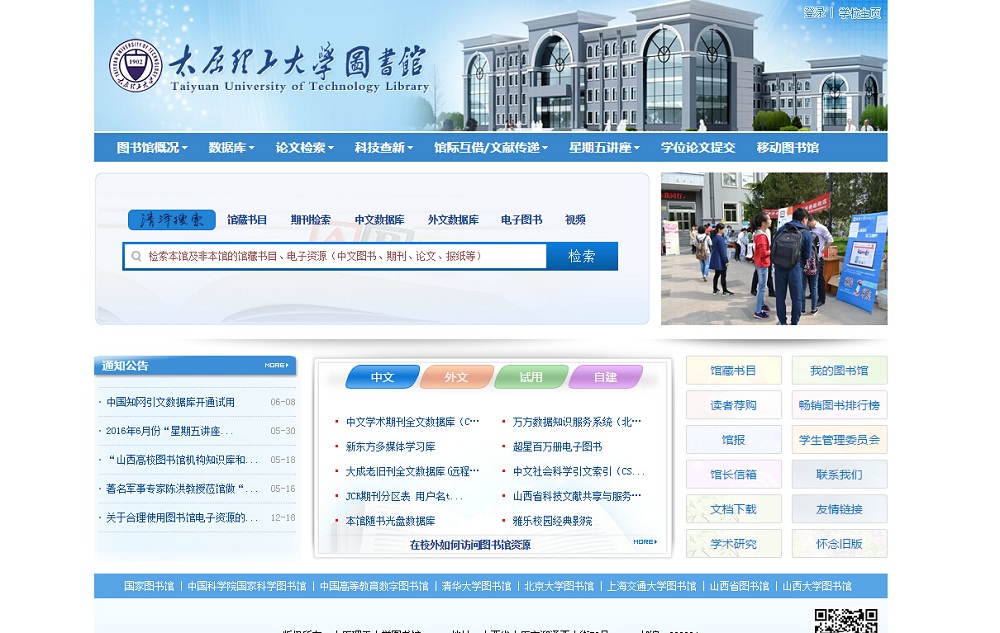Click the 畅销图书排行榜 button
1000x633 pixels.
click(x=839, y=405)
